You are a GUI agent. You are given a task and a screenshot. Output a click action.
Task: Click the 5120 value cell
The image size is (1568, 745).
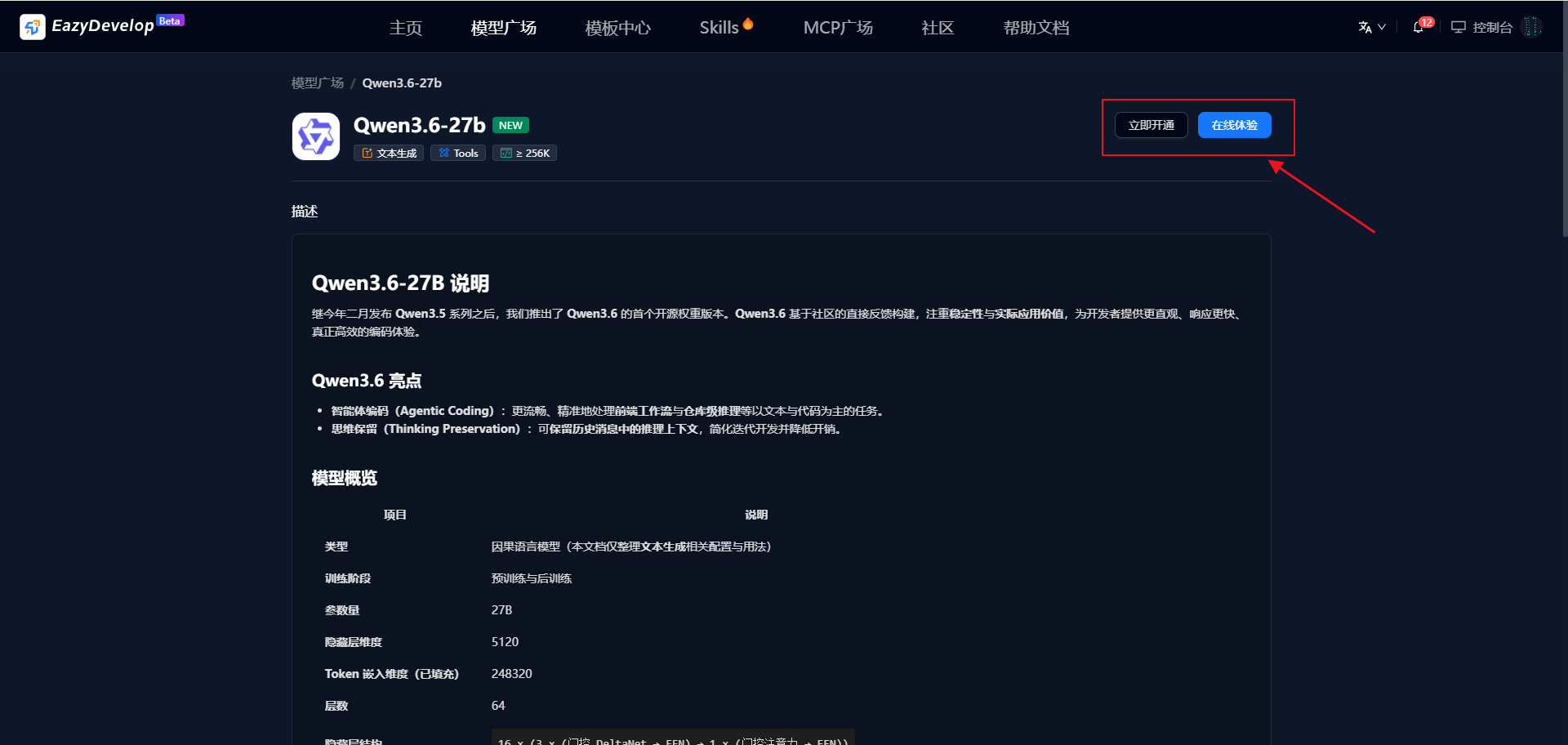[505, 642]
